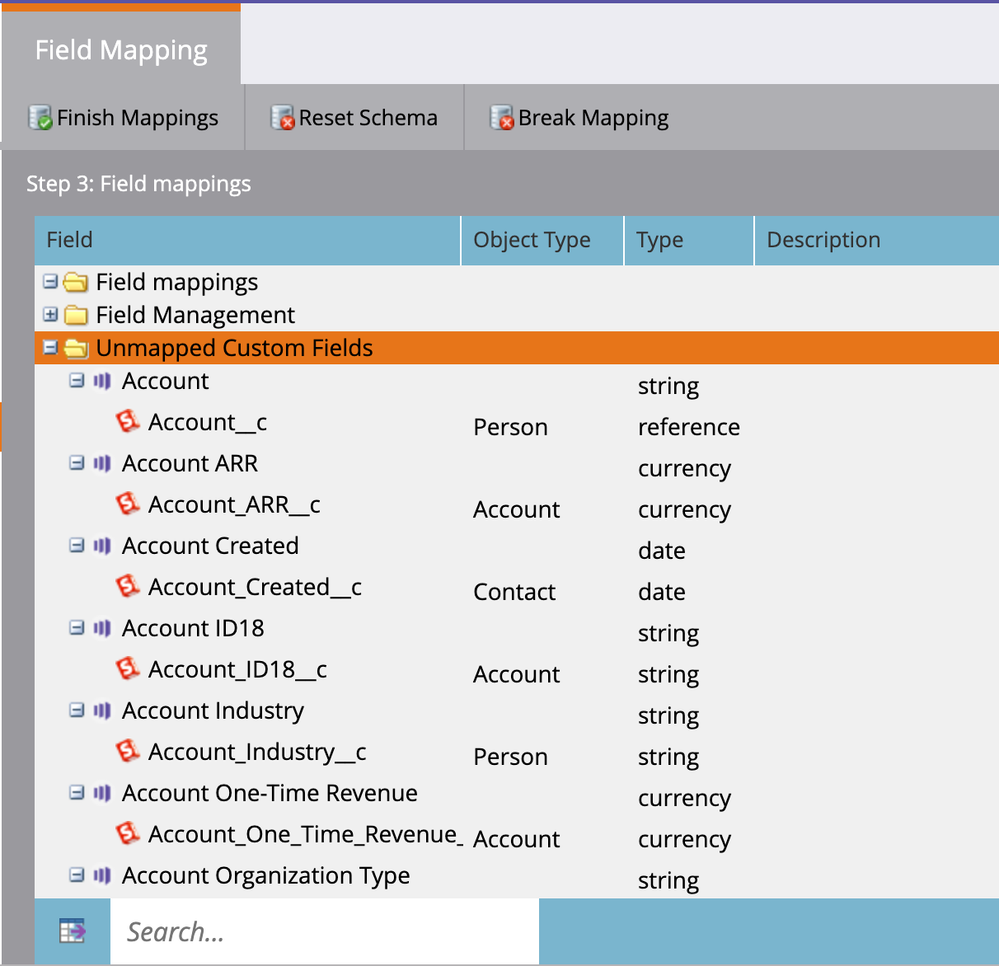Click the Field Management folder icon
Viewport: 999px width, 966px height.
(x=76, y=316)
